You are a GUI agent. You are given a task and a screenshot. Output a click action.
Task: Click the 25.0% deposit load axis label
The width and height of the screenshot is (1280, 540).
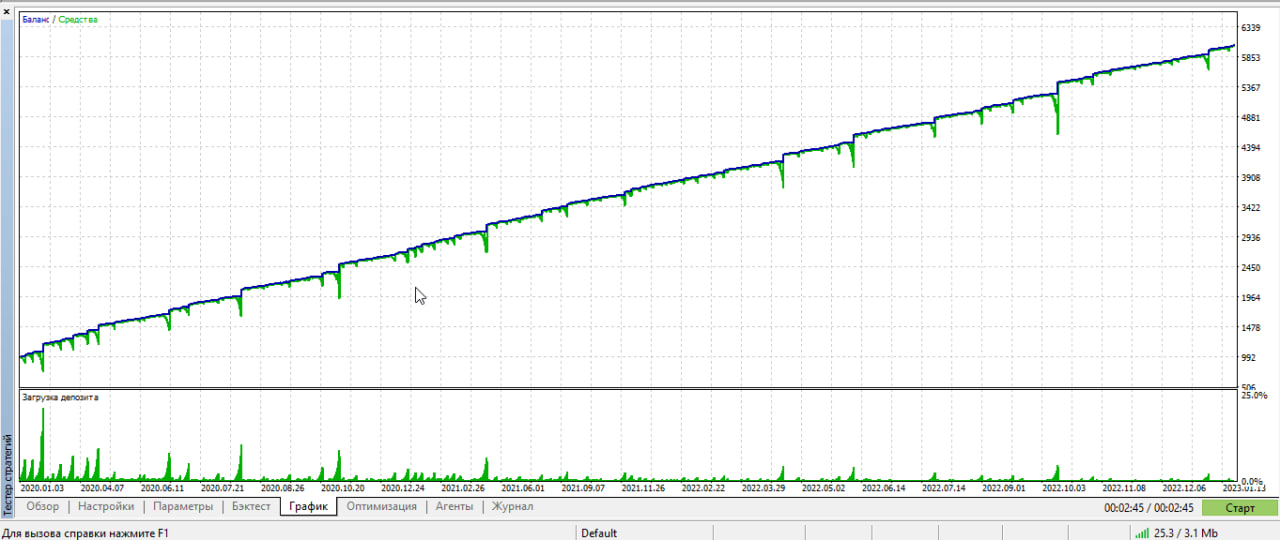(x=1254, y=395)
